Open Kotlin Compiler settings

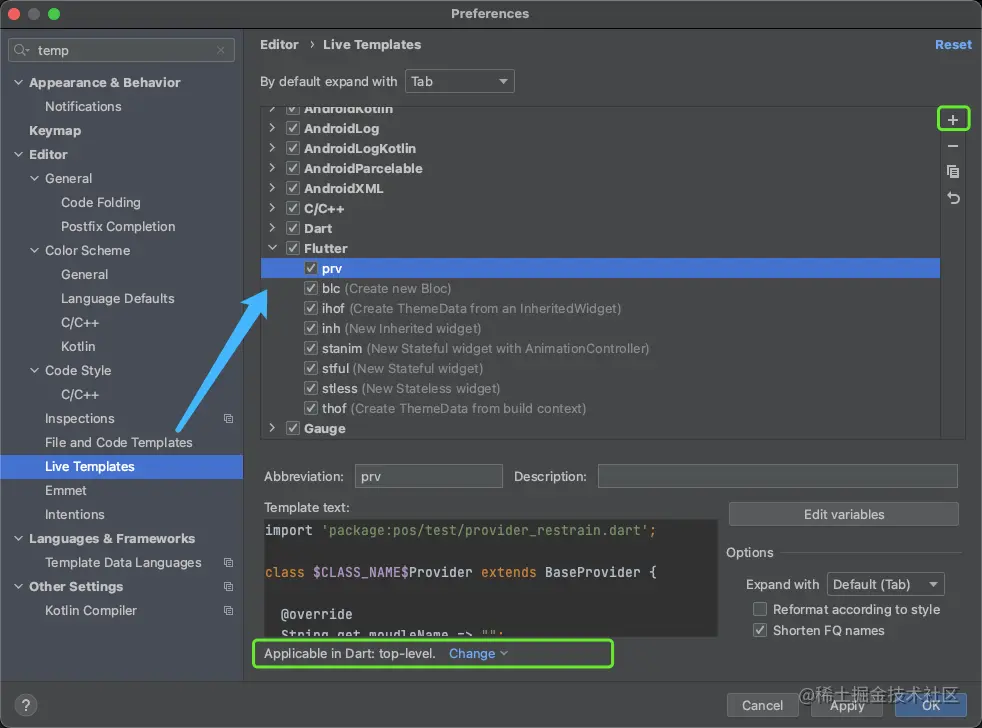[x=91, y=610]
